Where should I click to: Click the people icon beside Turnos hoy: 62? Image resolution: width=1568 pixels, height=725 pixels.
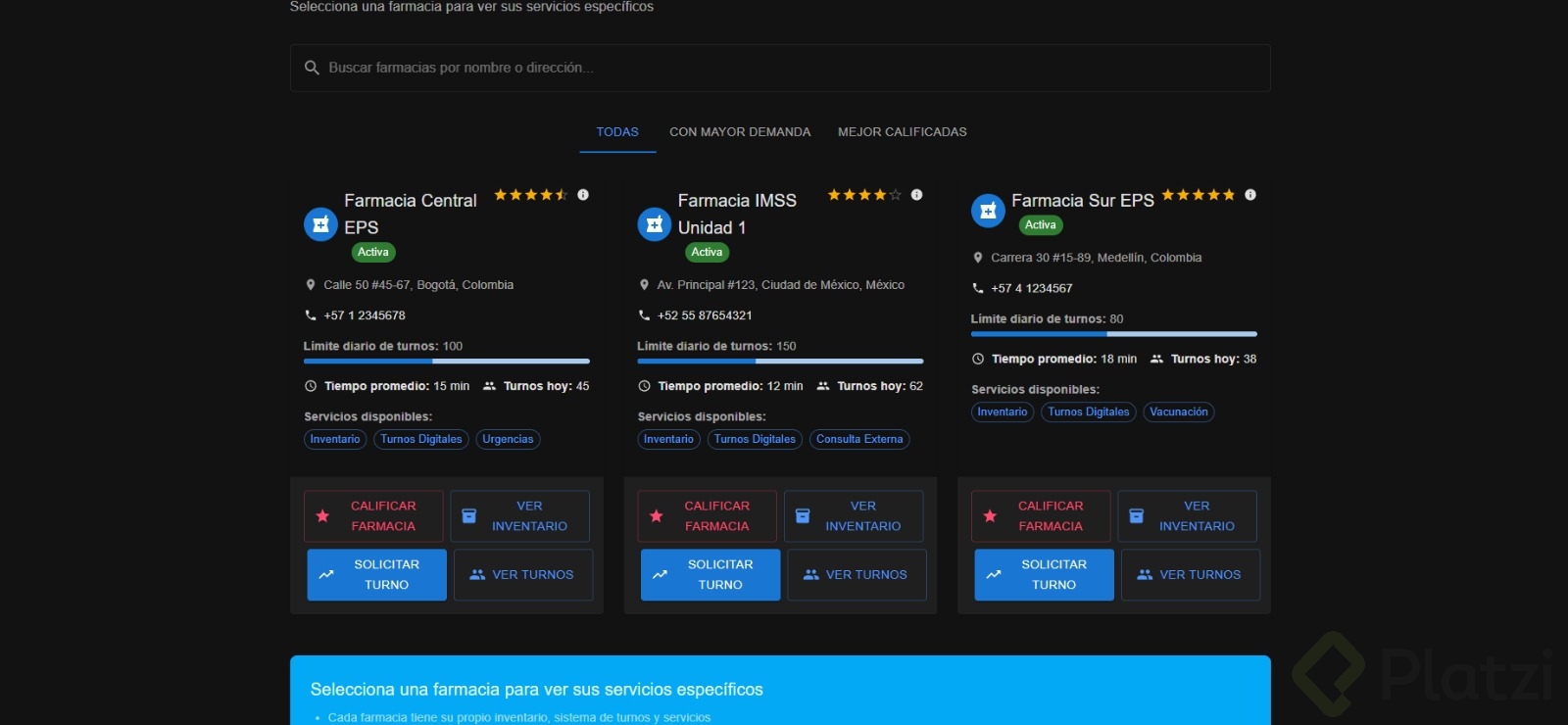point(823,386)
